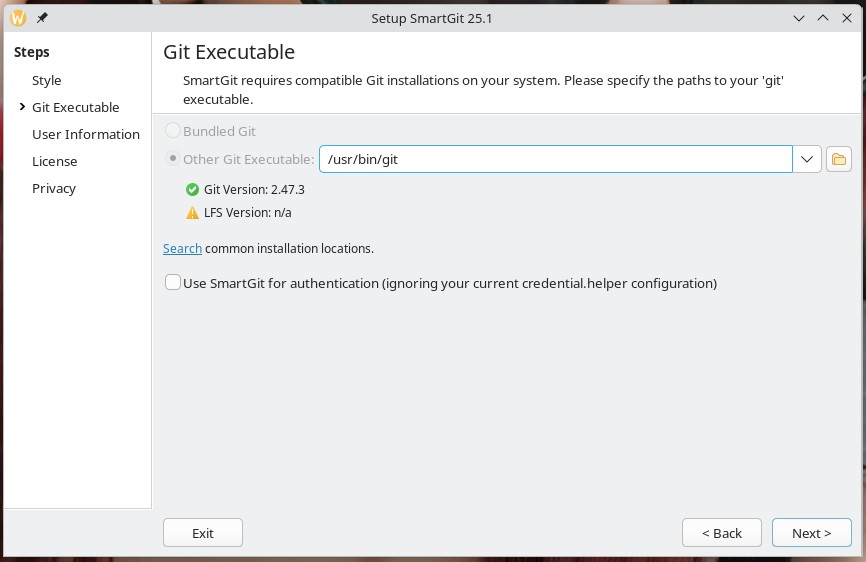Select Other Git Executable radio option
This screenshot has height=562, width=866.
[x=173, y=159]
